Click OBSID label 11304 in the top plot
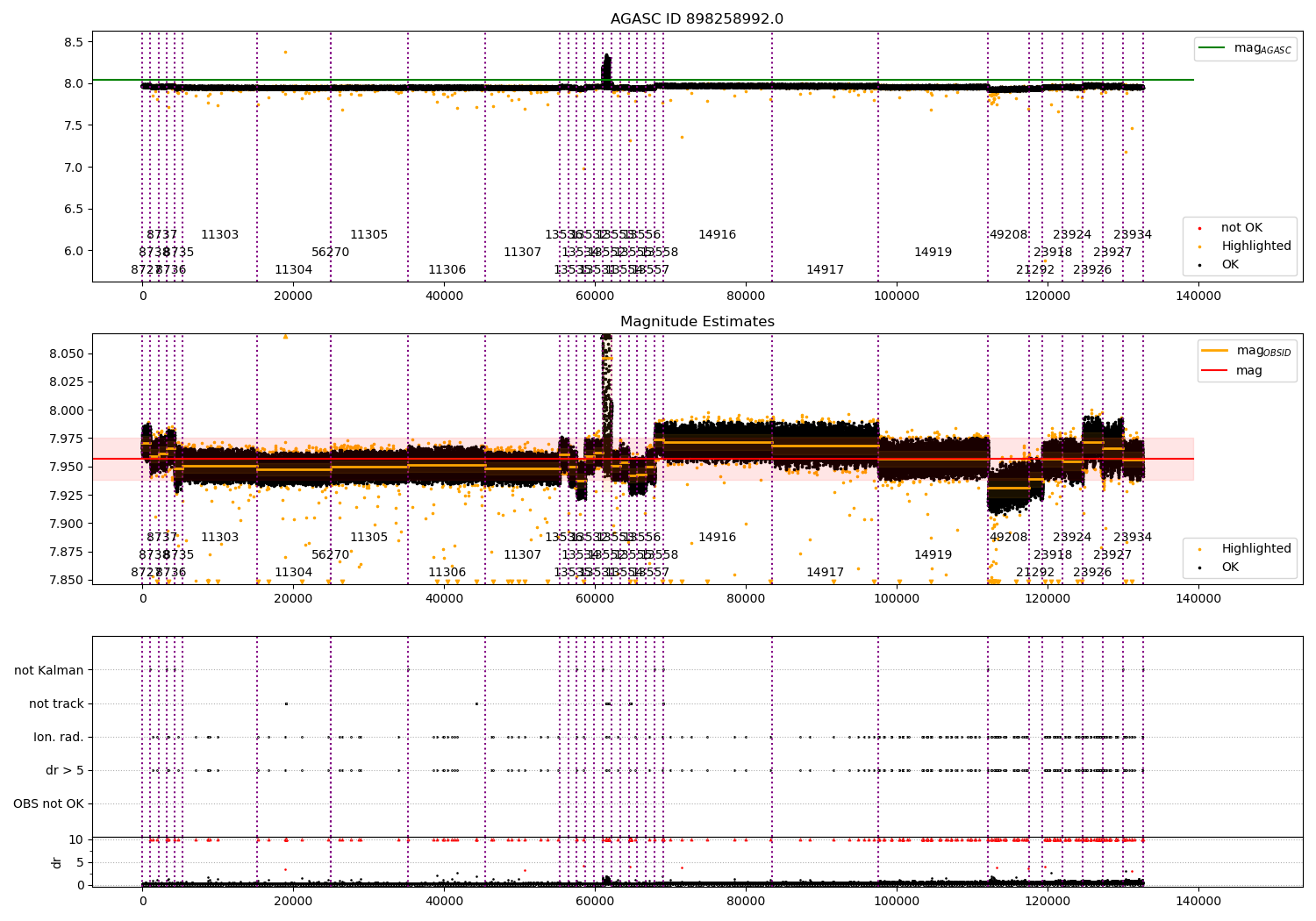This screenshot has width=1316, height=921. click(x=293, y=270)
